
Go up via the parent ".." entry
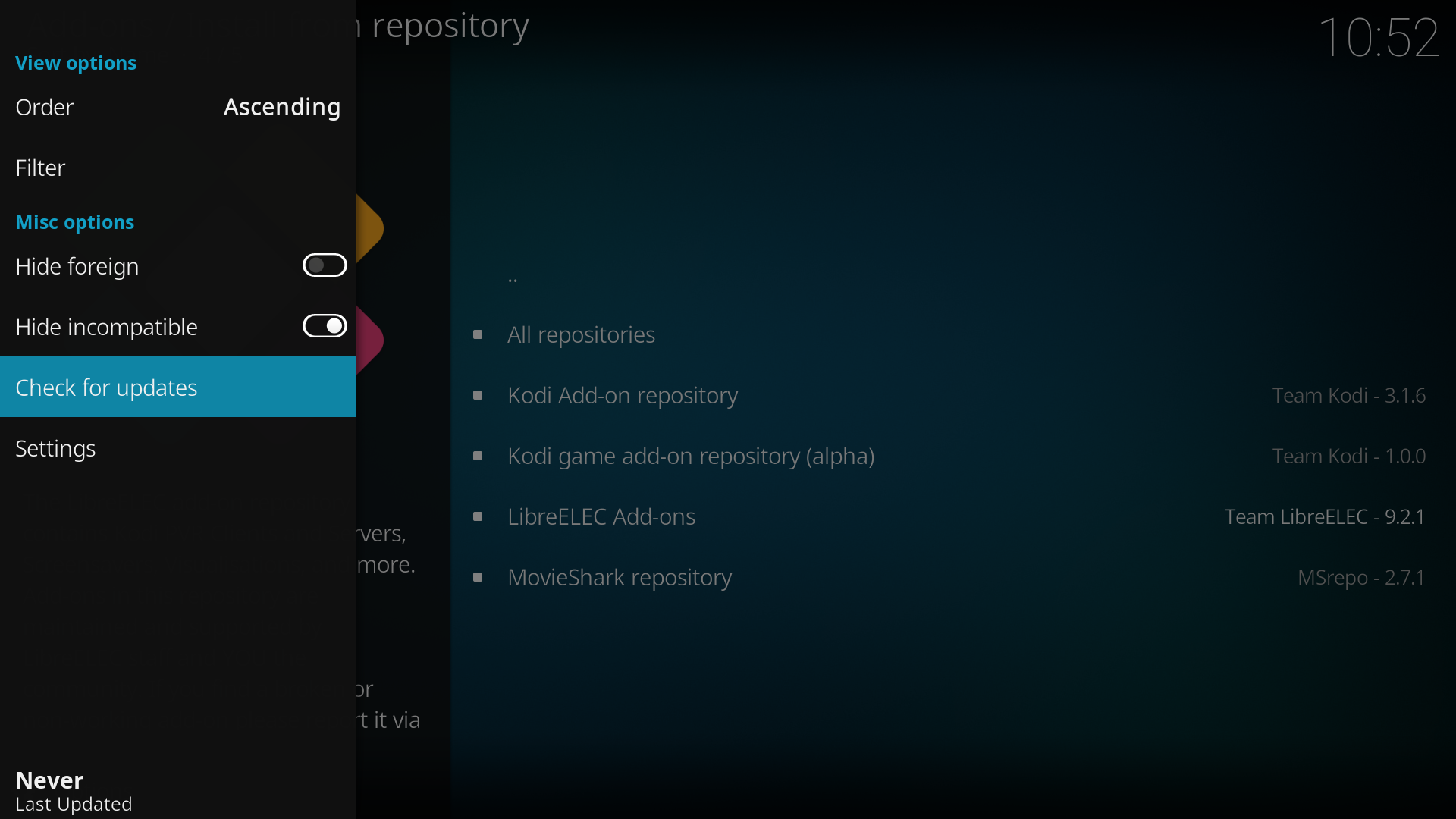pyautogui.click(x=513, y=277)
